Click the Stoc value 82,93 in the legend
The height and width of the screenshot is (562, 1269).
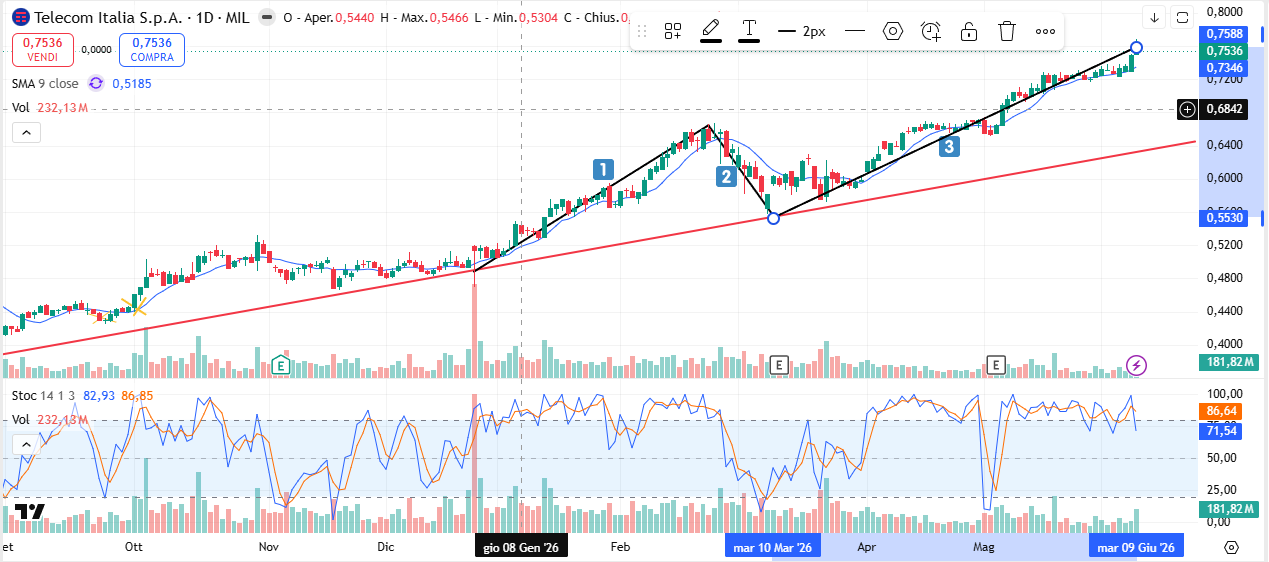(x=99, y=396)
